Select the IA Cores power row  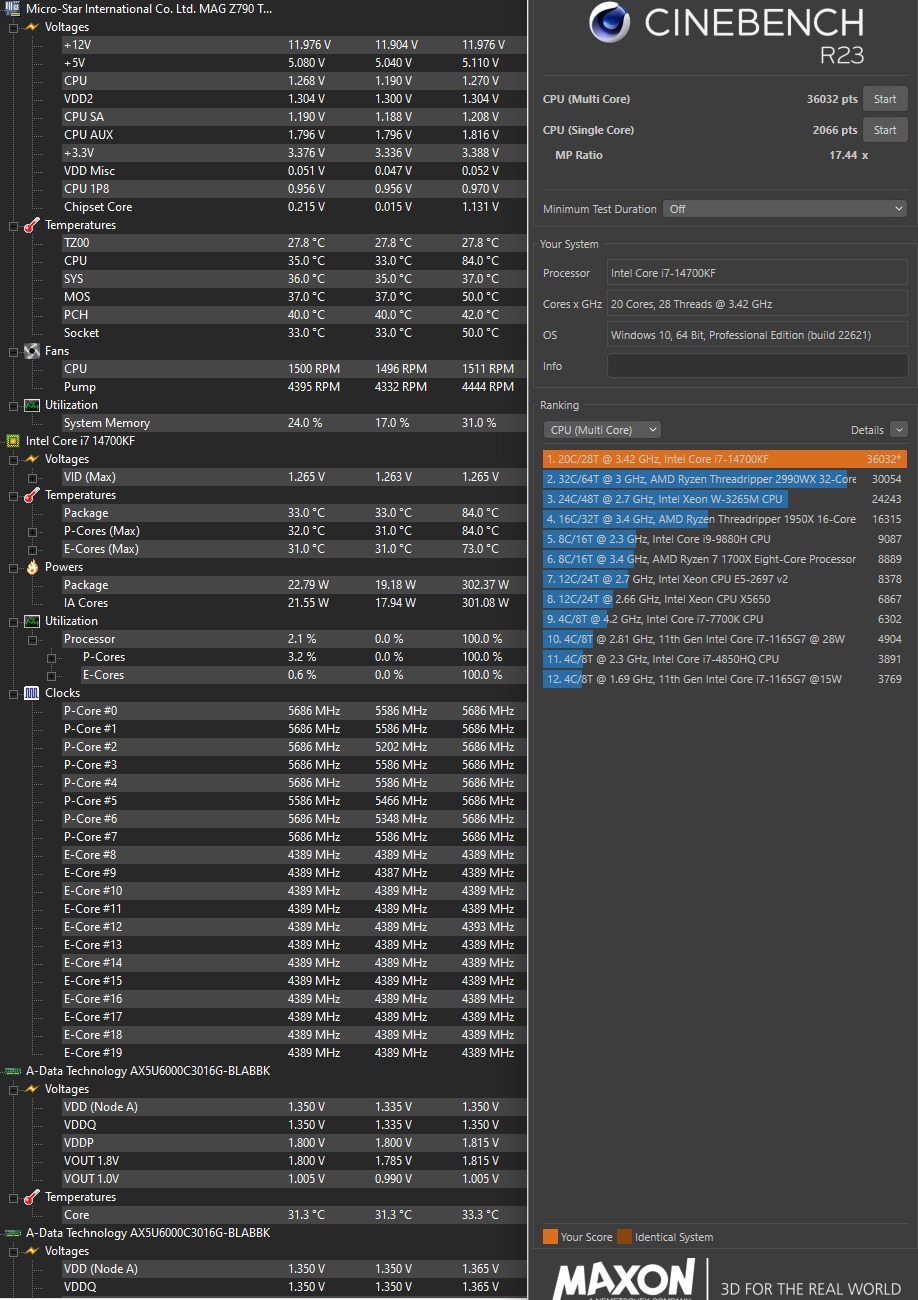pyautogui.click(x=292, y=603)
